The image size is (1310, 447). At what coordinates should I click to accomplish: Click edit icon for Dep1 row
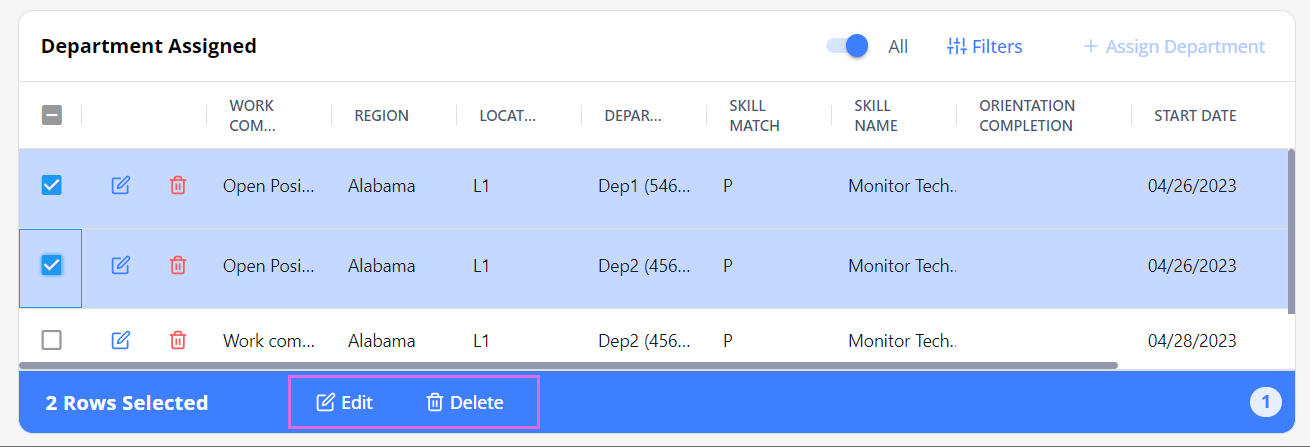pos(120,185)
